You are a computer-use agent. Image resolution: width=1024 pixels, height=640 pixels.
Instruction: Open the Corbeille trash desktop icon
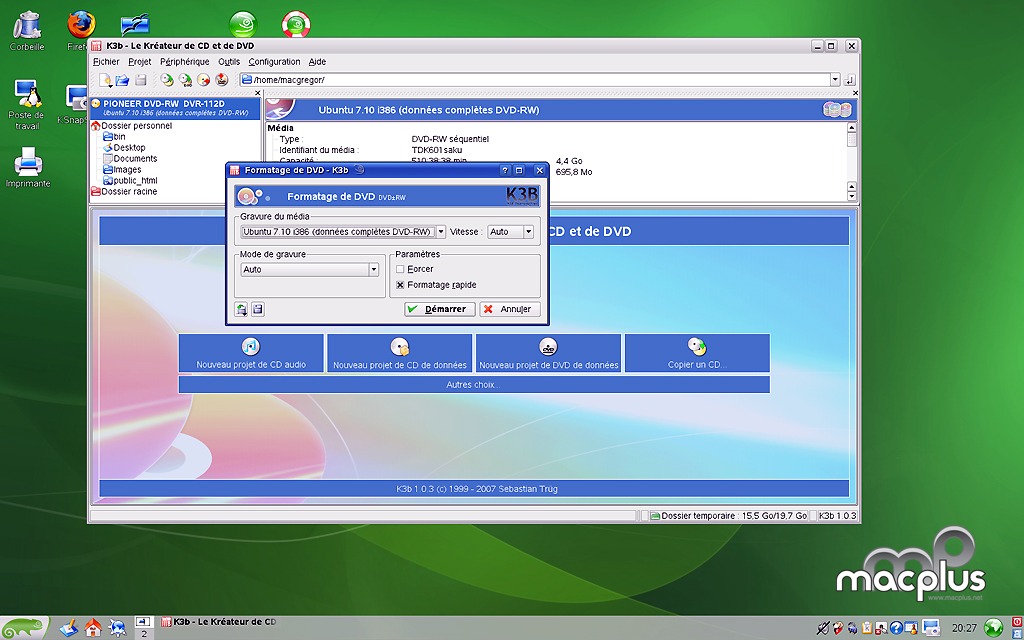click(x=28, y=25)
